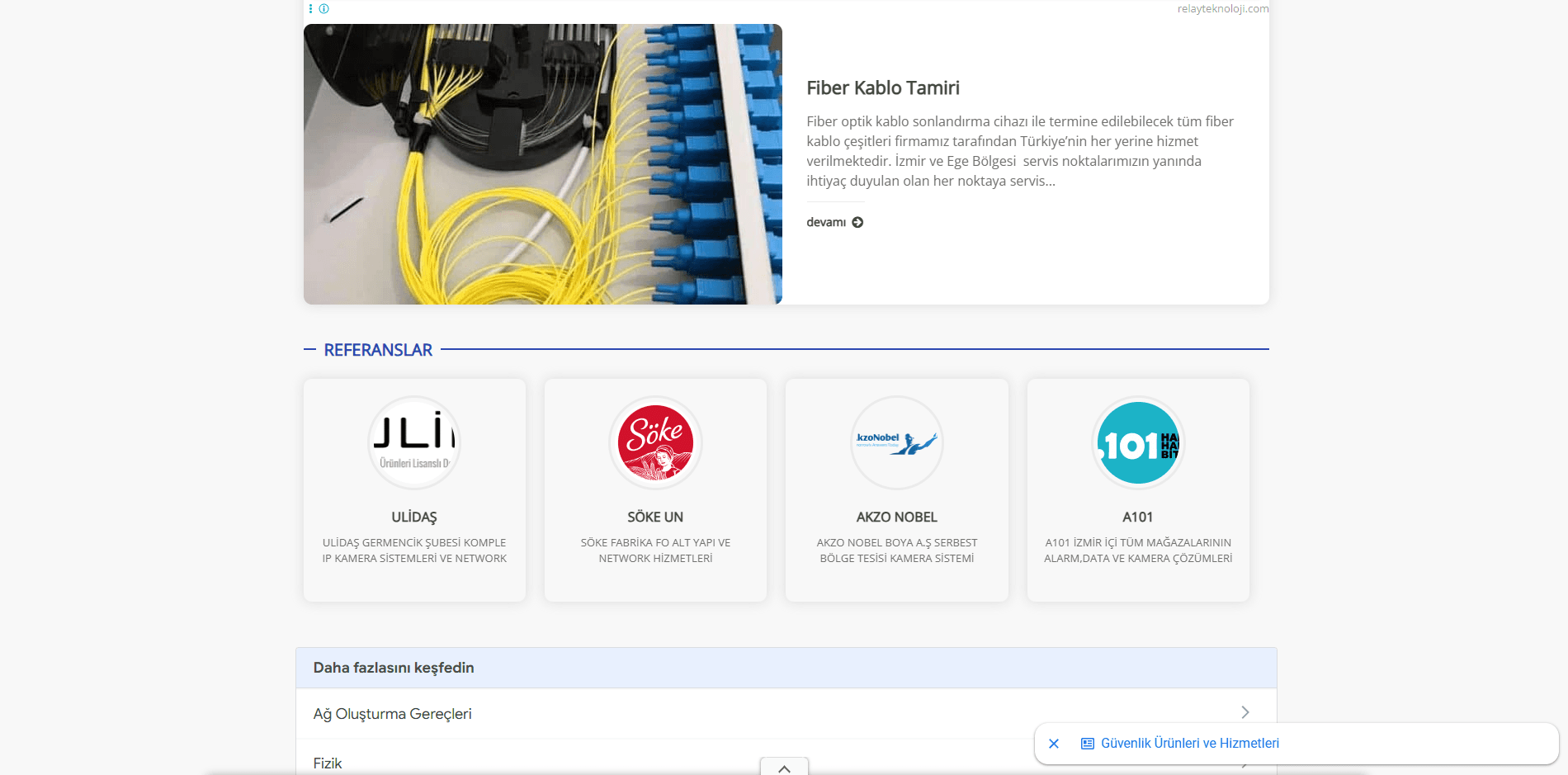Click the ad info icon
The height and width of the screenshot is (775, 1568).
point(324,9)
